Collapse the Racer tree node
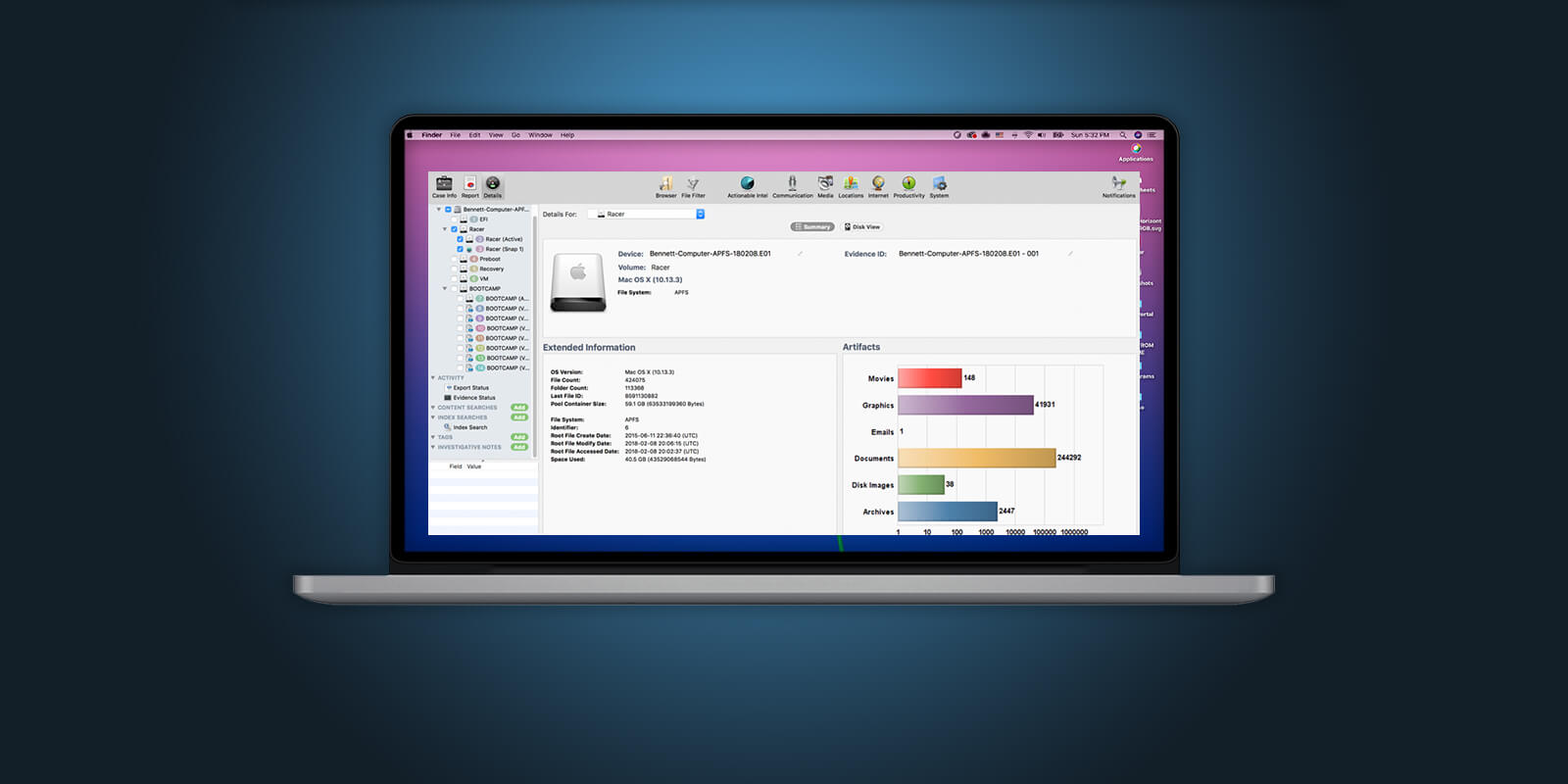The width and height of the screenshot is (1568, 784). [x=444, y=229]
